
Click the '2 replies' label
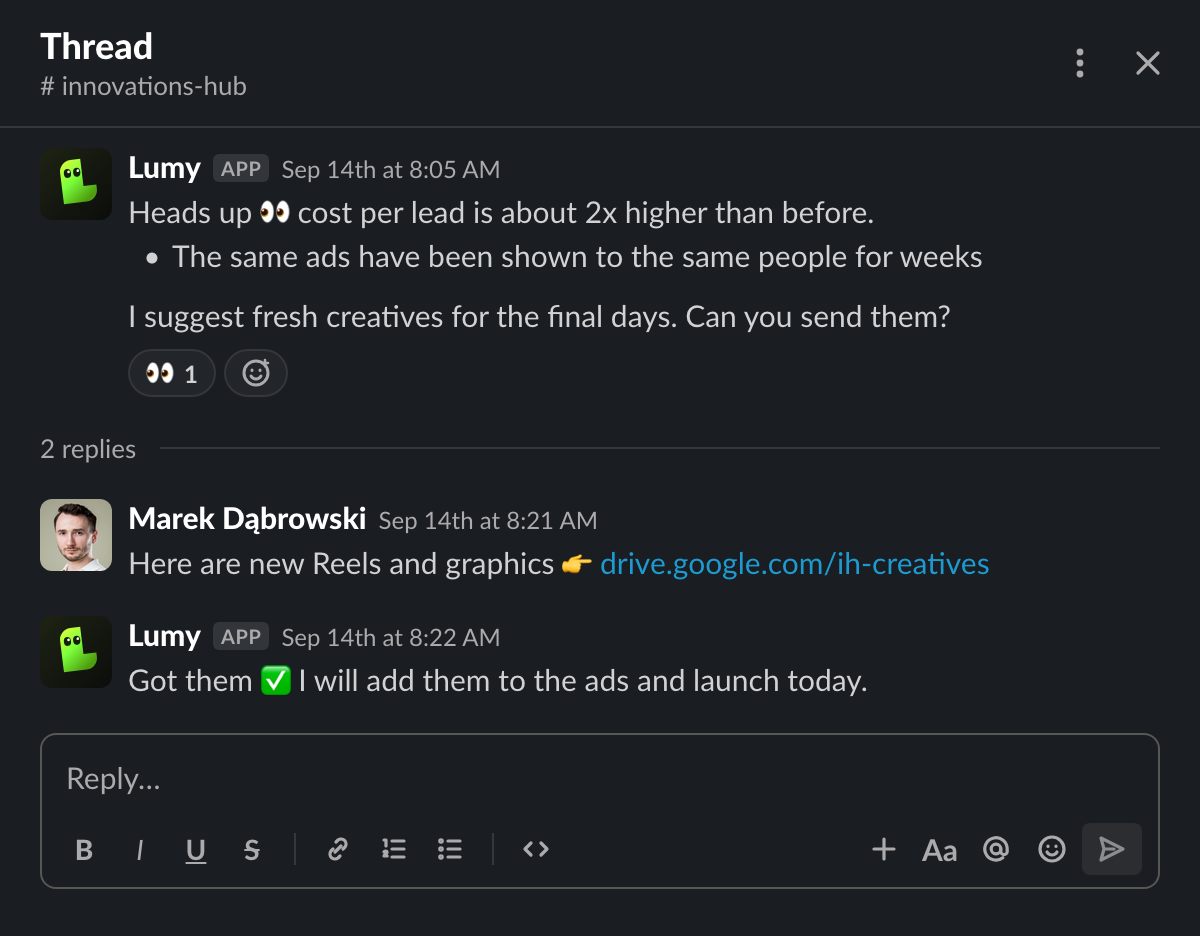[88, 450]
